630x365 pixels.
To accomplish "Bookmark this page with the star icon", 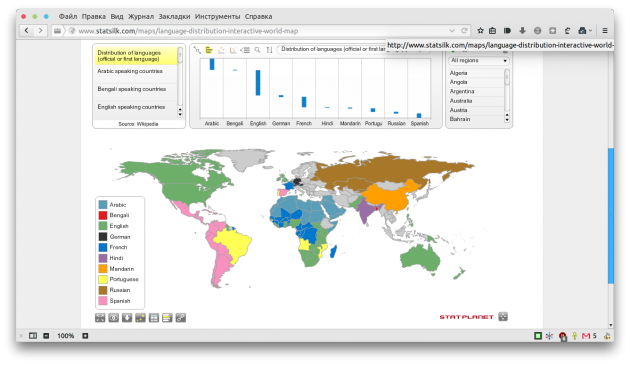I will click(x=480, y=31).
